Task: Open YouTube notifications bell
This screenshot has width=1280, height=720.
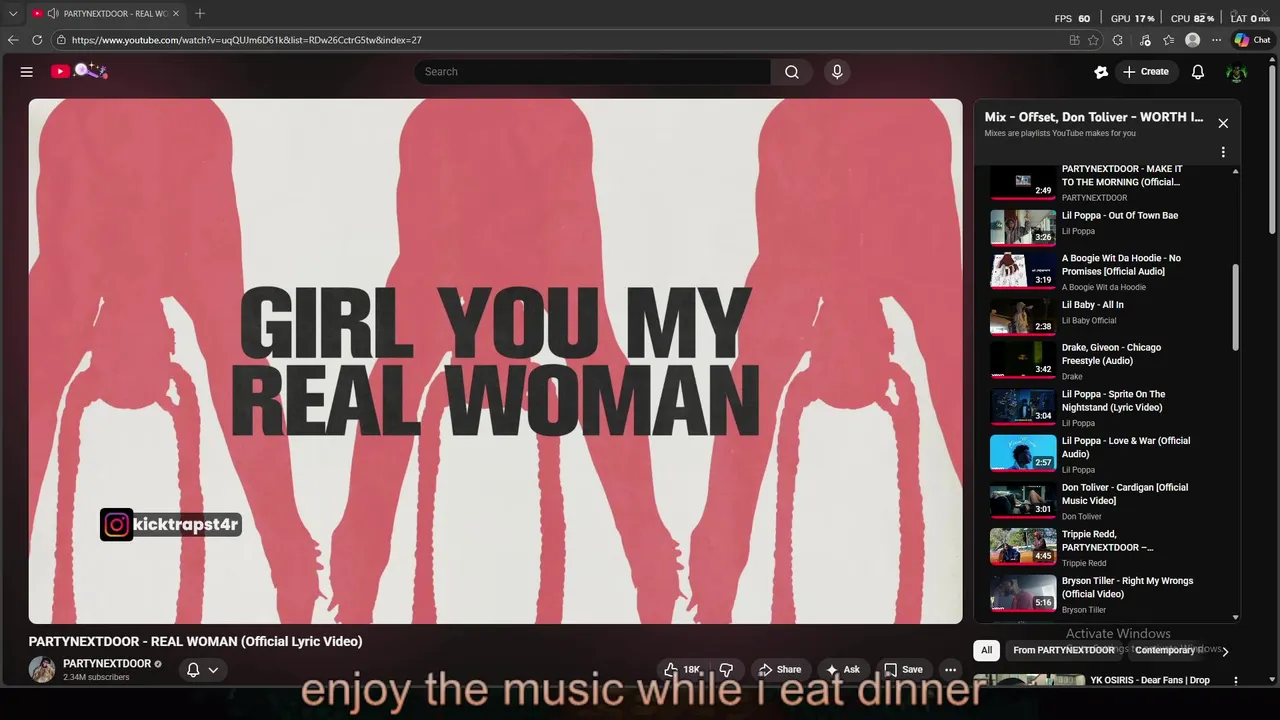Action: [x=1198, y=72]
